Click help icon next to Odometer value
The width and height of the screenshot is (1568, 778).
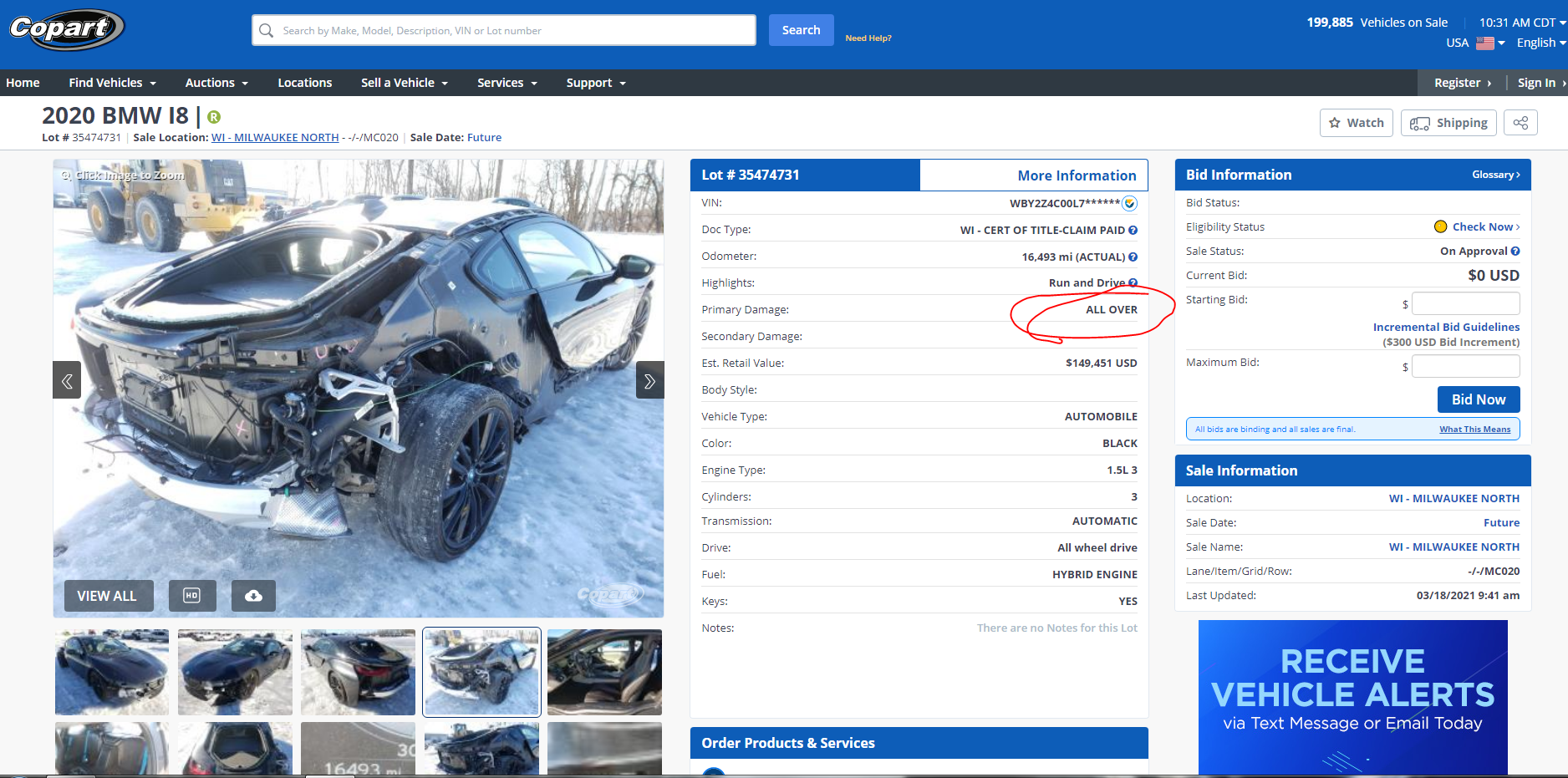tap(1133, 257)
